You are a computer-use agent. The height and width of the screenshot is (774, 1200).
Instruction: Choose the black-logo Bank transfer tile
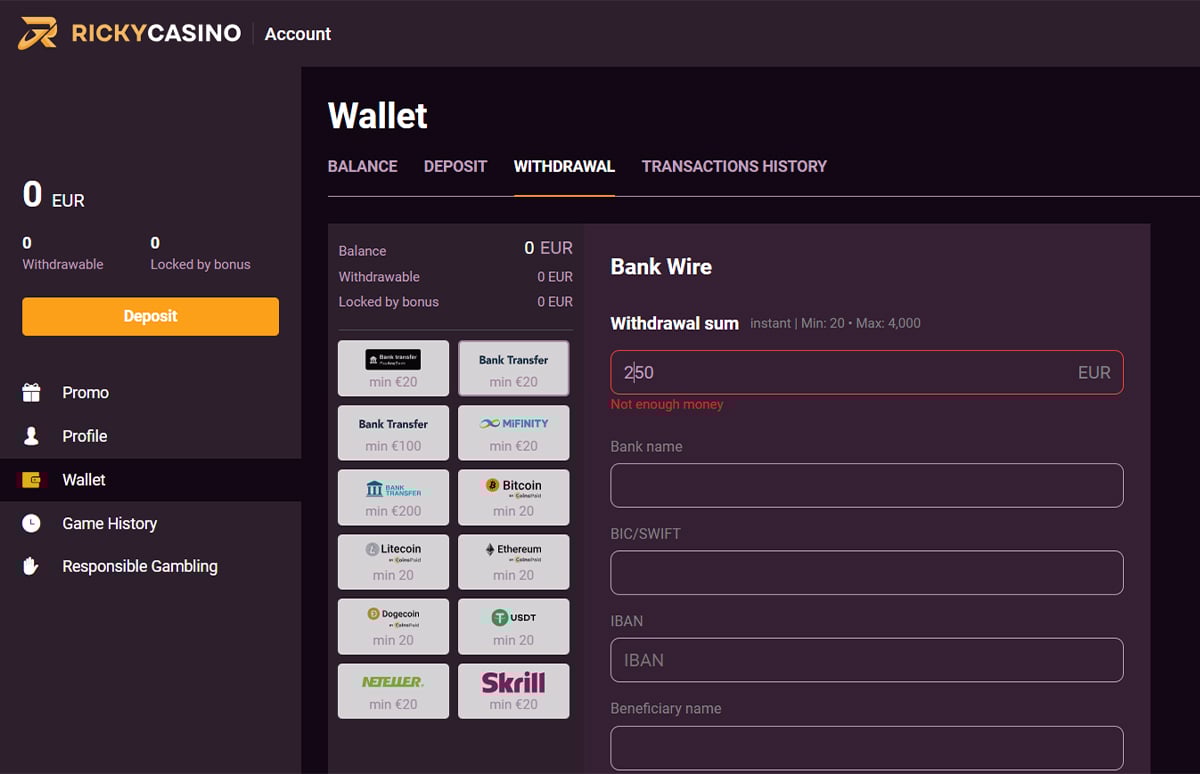[393, 368]
